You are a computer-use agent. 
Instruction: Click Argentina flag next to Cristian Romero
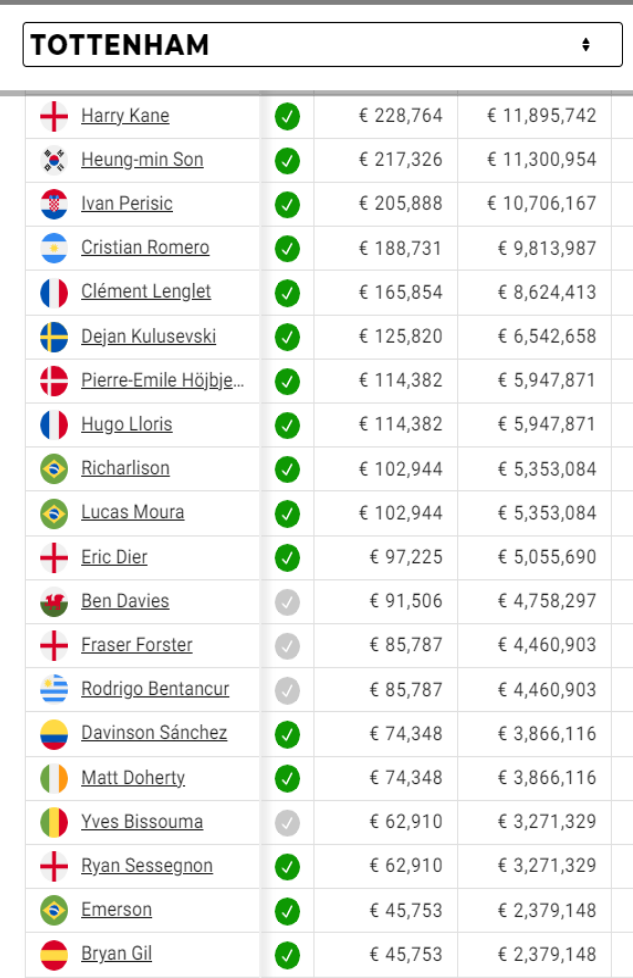pos(54,248)
